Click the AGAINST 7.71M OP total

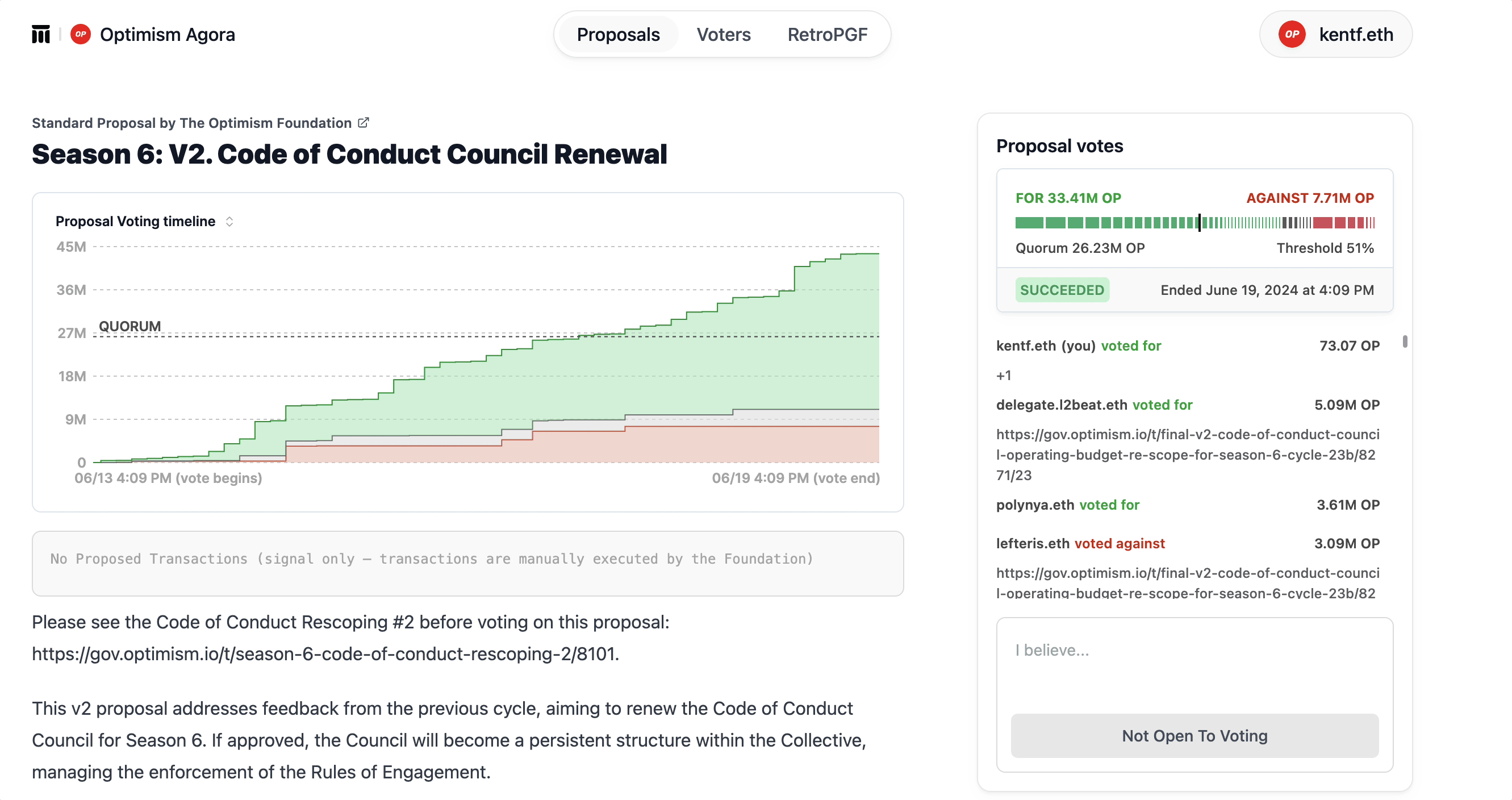click(x=1309, y=198)
